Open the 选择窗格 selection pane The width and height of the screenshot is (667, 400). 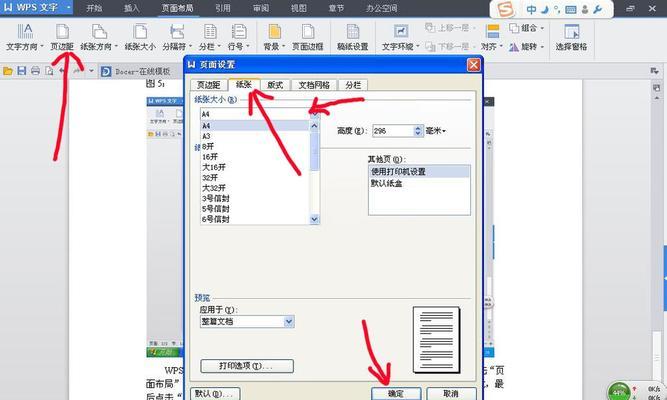[x=571, y=37]
